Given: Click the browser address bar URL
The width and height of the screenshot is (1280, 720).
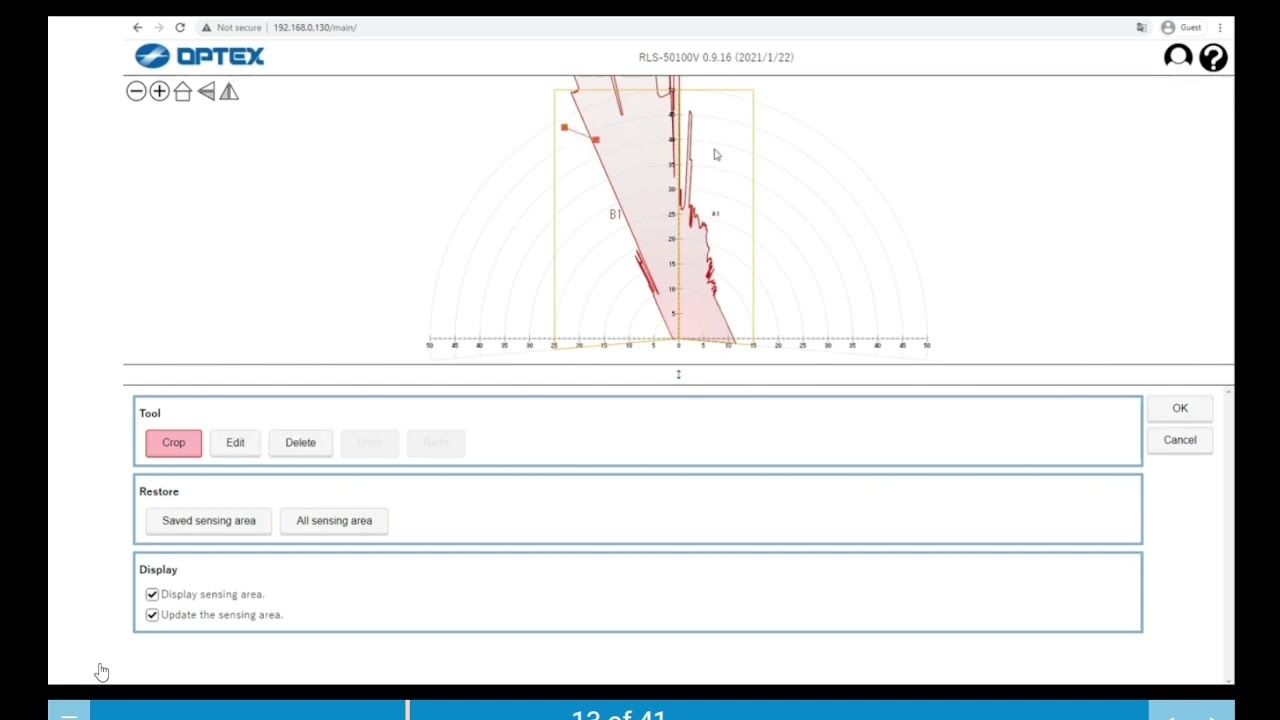Looking at the screenshot, I should (x=315, y=27).
